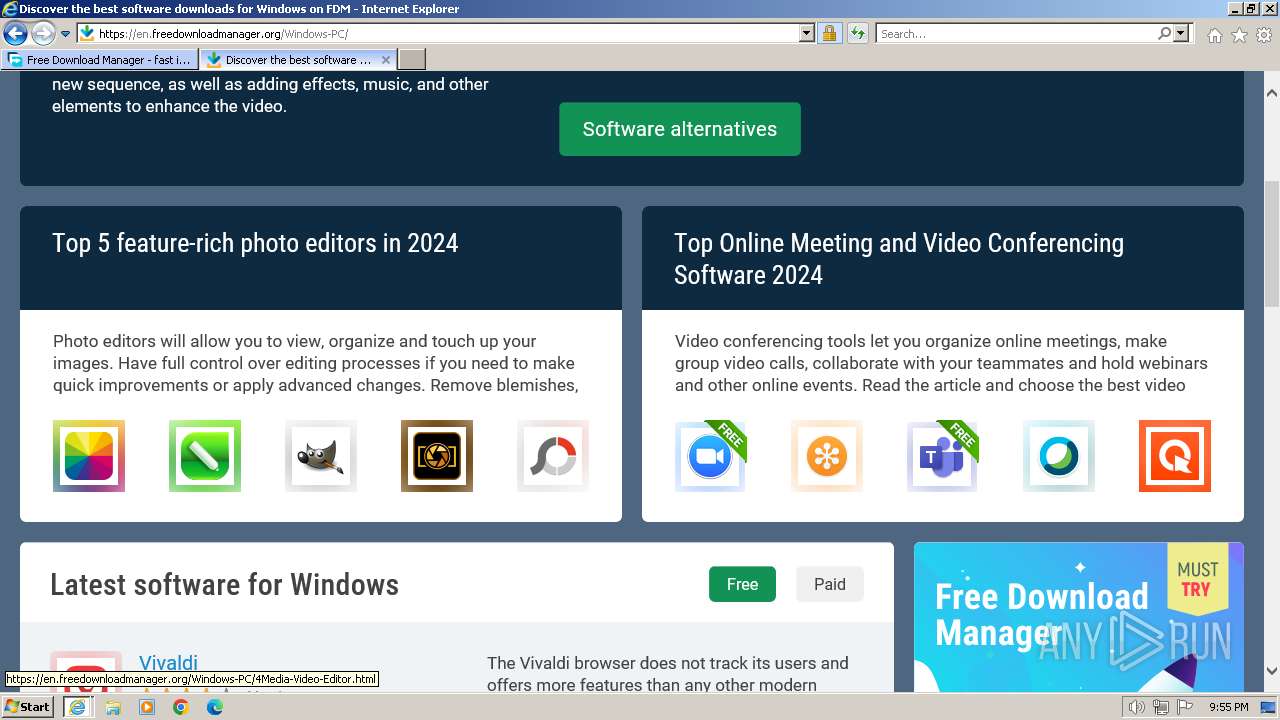Click the volume speaker tray icon
Image resolution: width=1280 pixels, height=720 pixels.
(1137, 707)
